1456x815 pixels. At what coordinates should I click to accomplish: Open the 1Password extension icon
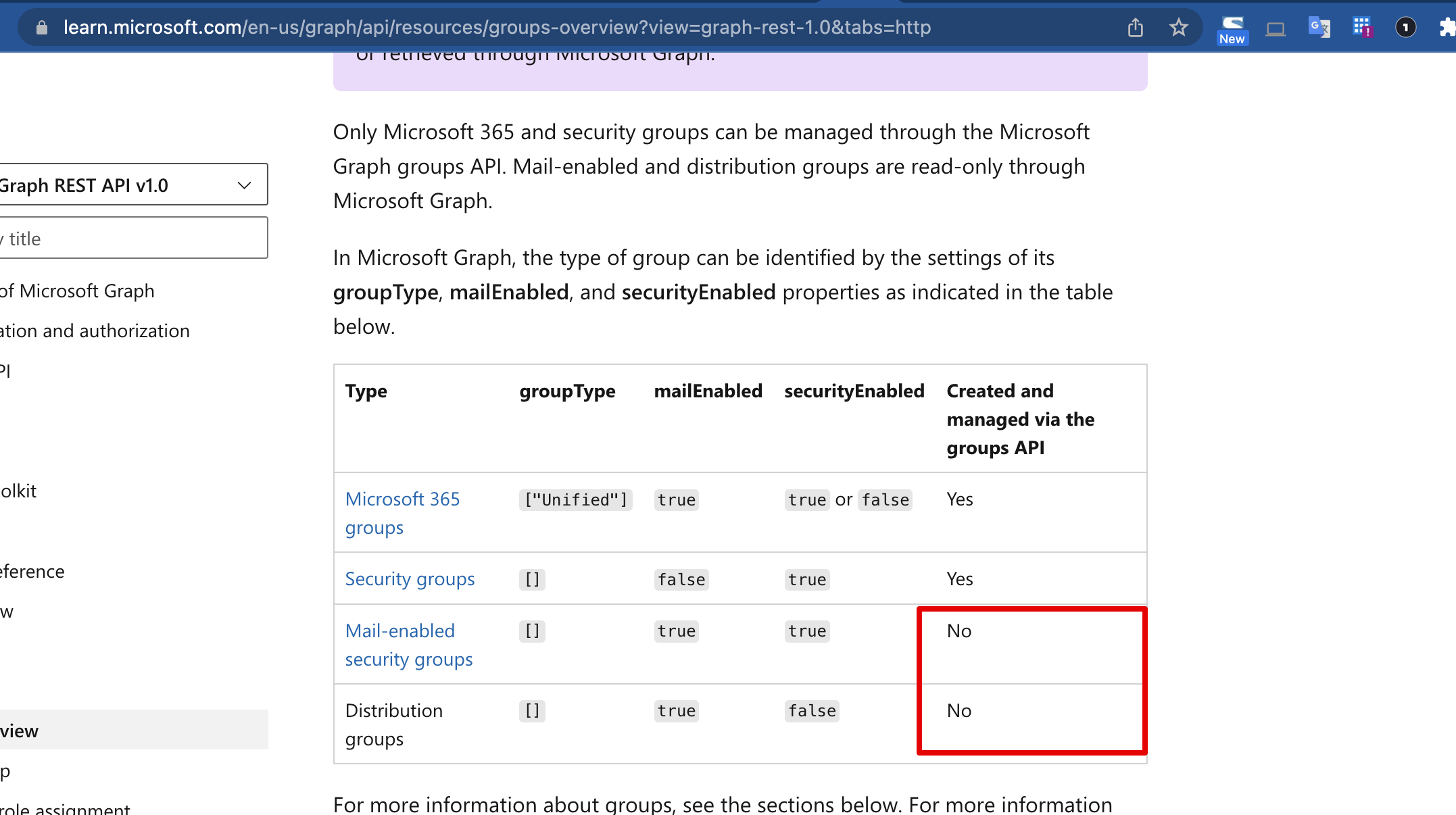1405,28
